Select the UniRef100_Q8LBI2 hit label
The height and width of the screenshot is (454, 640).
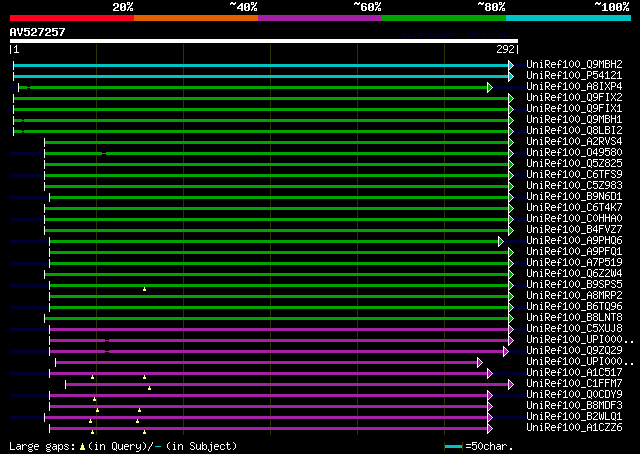[574, 131]
